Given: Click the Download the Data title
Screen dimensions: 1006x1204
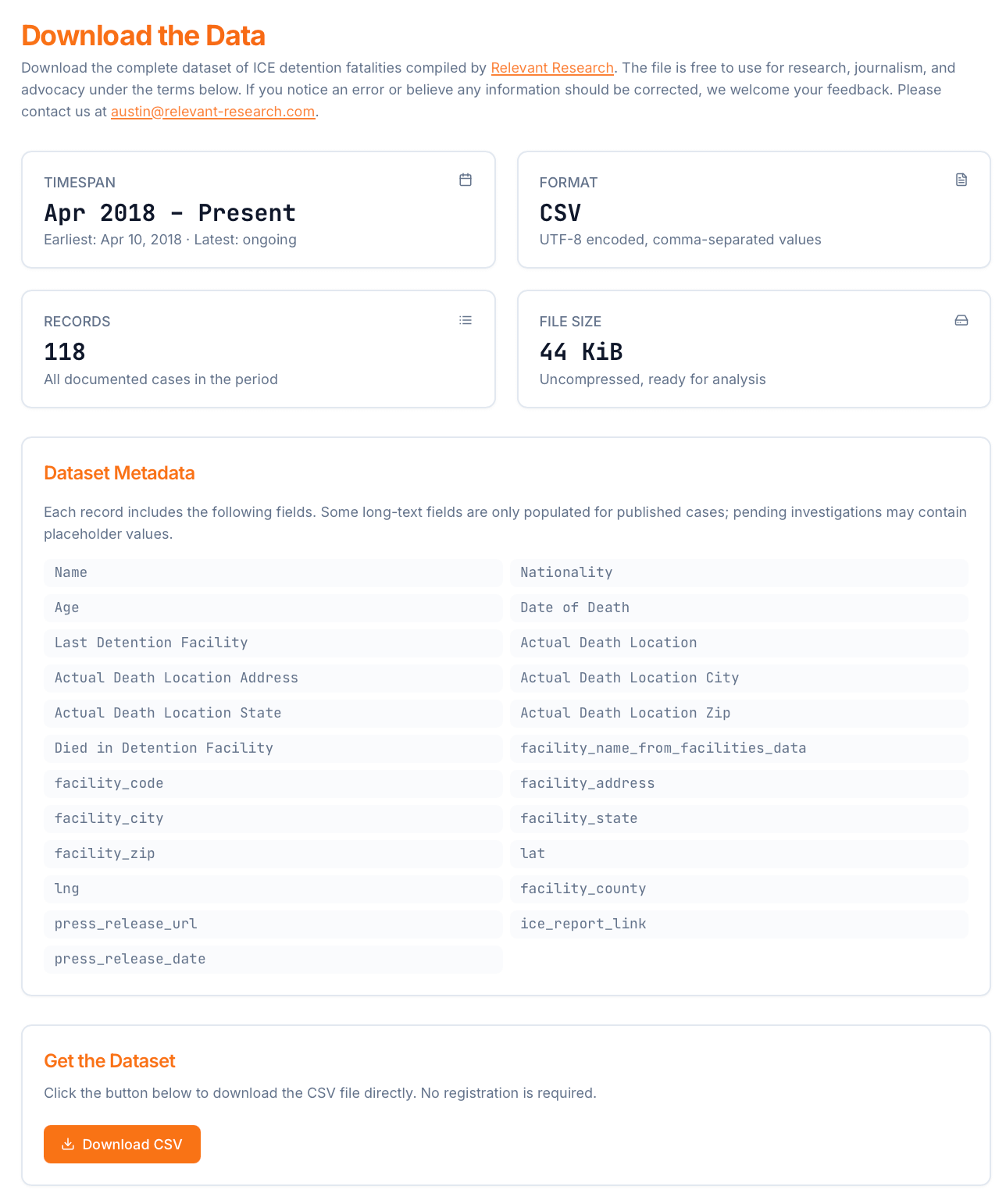Looking at the screenshot, I should click(x=143, y=36).
